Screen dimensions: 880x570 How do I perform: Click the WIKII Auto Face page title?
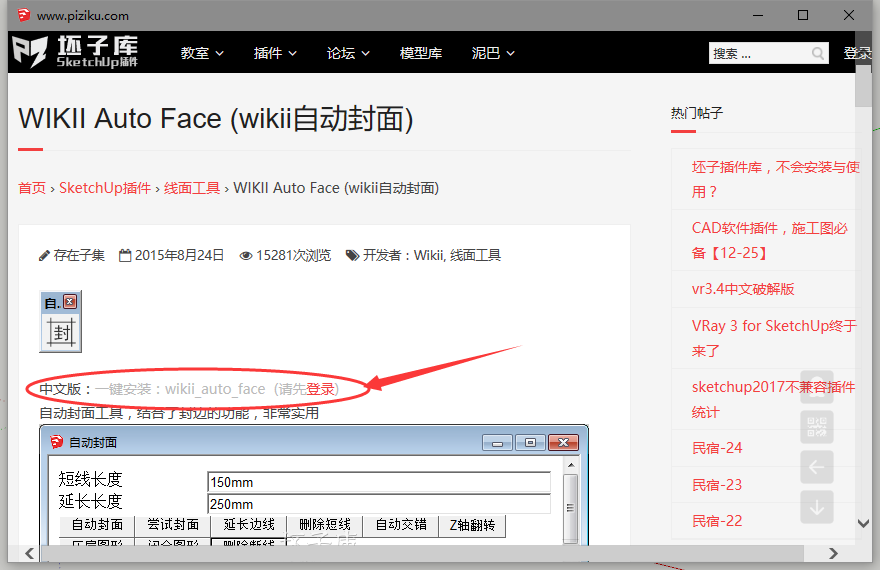pos(216,119)
